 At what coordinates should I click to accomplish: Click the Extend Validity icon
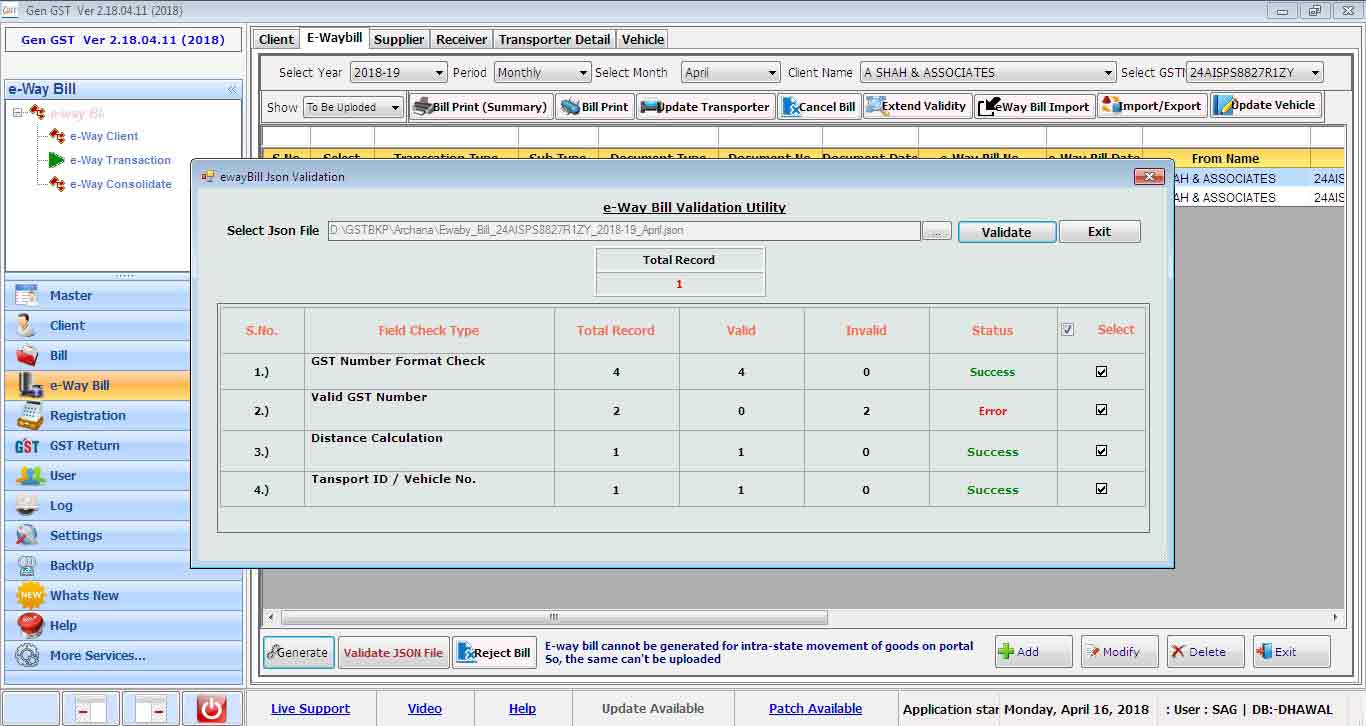(874, 106)
